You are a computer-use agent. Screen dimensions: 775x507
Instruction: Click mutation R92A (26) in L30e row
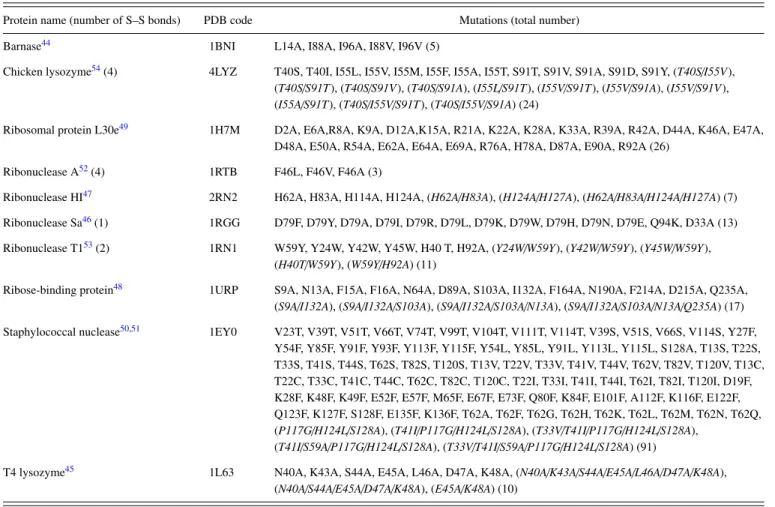pyautogui.click(x=644, y=147)
